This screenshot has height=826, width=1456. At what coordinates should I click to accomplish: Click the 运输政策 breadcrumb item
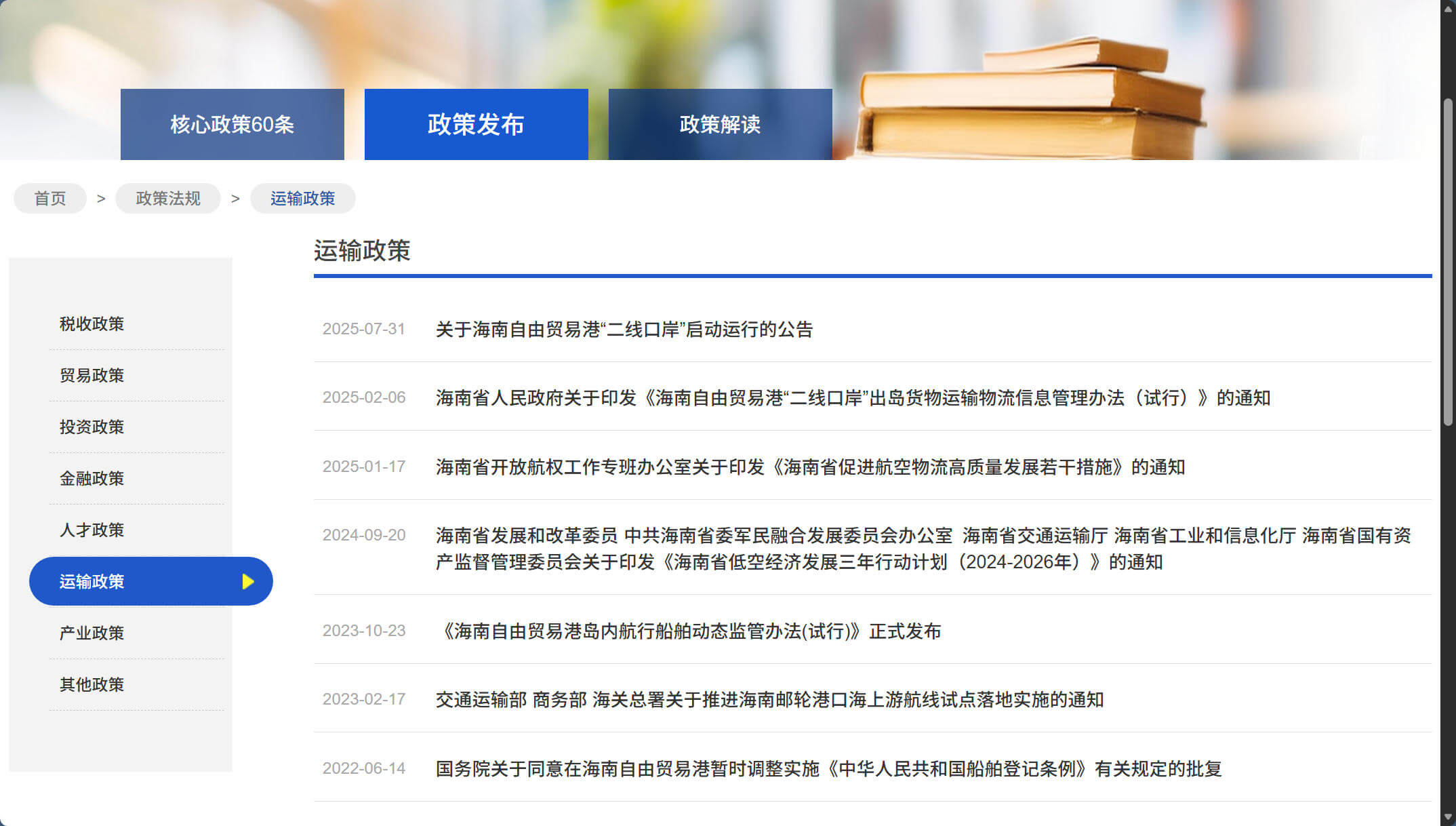click(x=302, y=199)
